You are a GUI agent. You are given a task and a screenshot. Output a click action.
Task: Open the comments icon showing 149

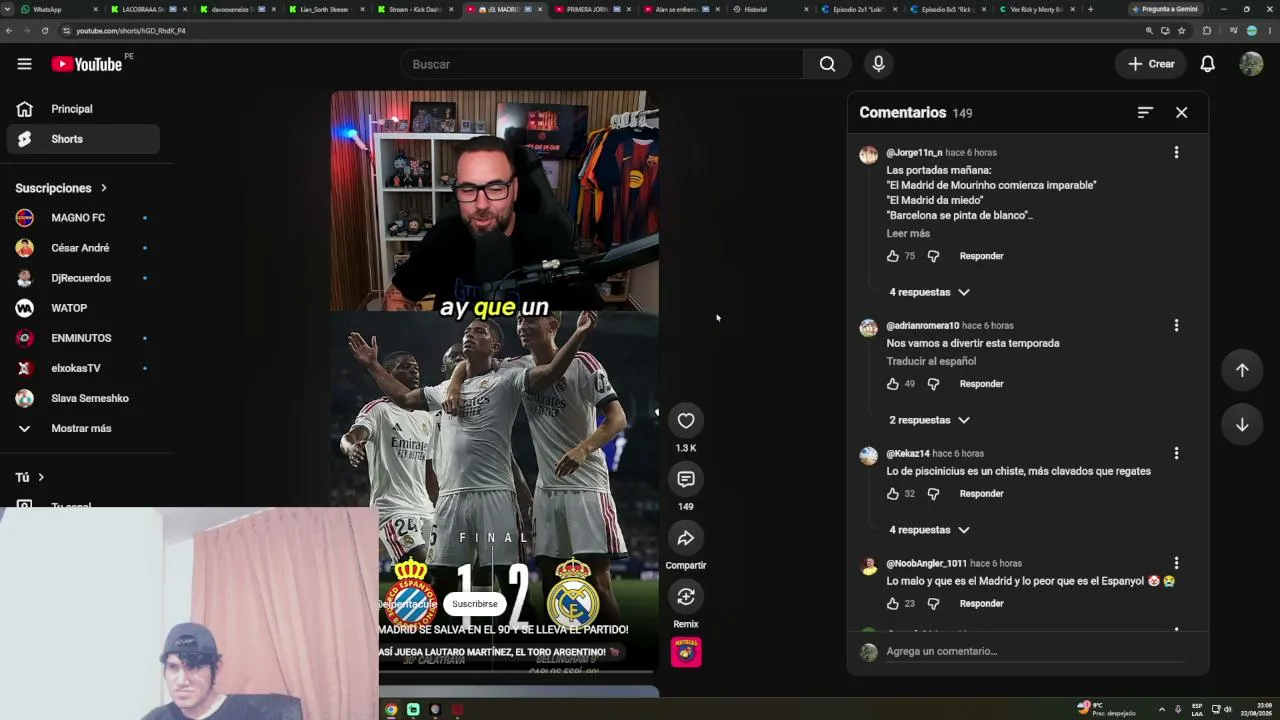[686, 479]
